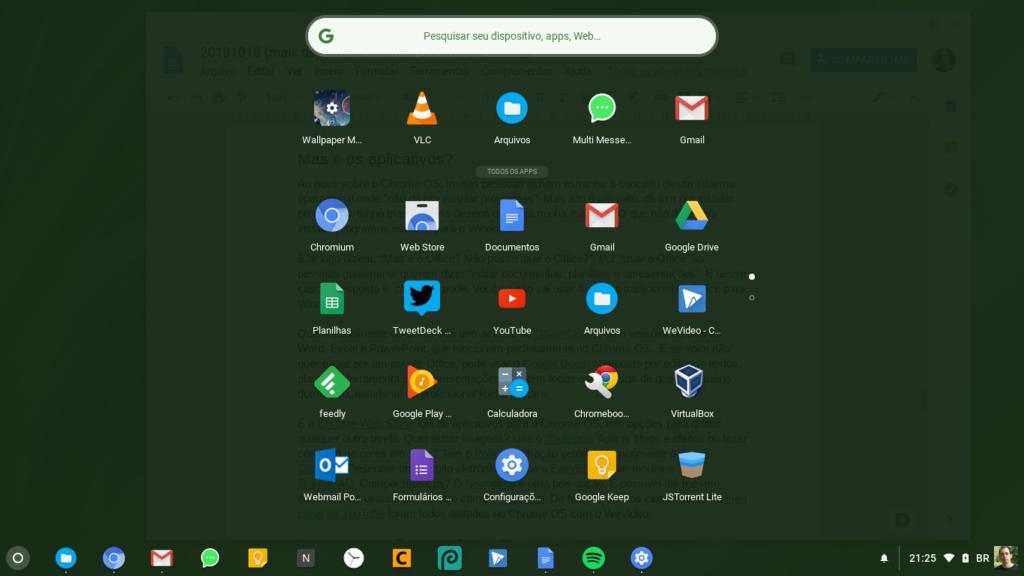The width and height of the screenshot is (1024, 576).
Task: Open the Complementos menu in Google Docs
Action: point(517,71)
